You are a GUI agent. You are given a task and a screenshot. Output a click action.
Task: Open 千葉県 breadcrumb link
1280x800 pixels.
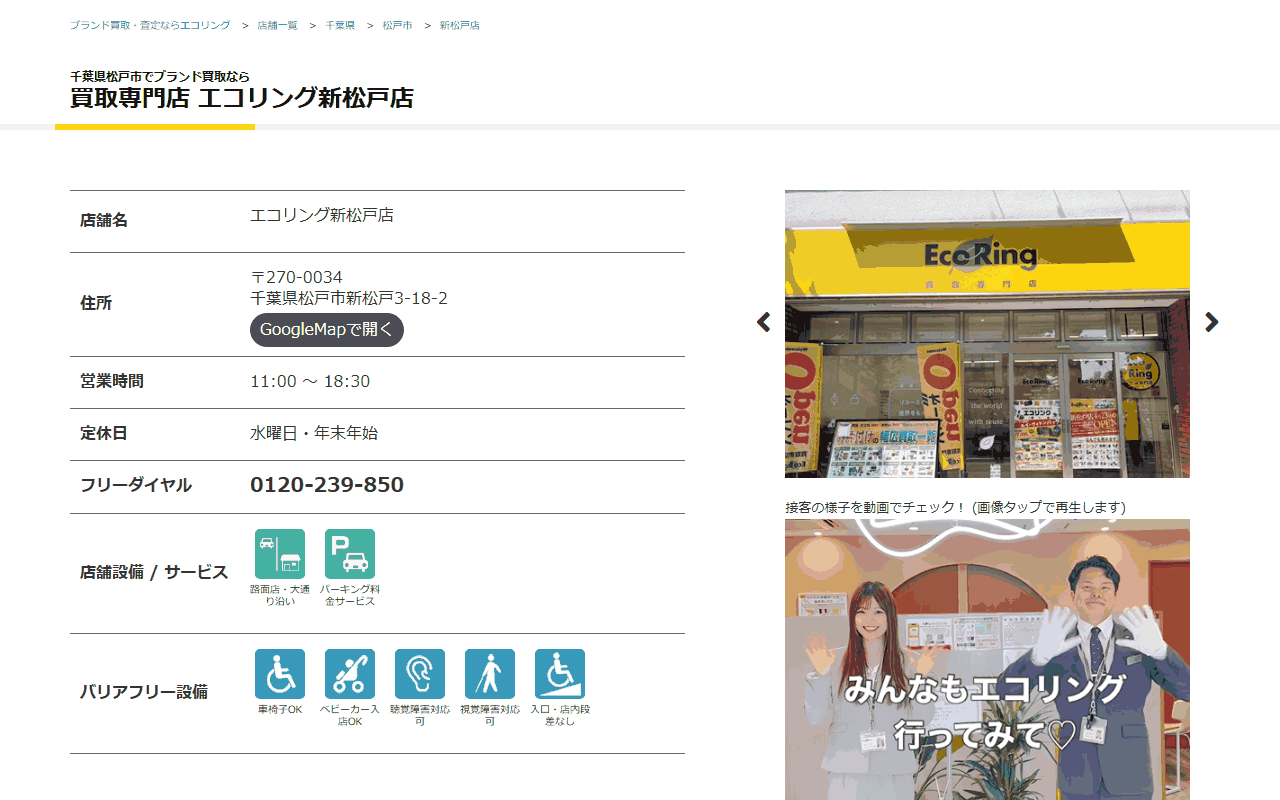(340, 25)
